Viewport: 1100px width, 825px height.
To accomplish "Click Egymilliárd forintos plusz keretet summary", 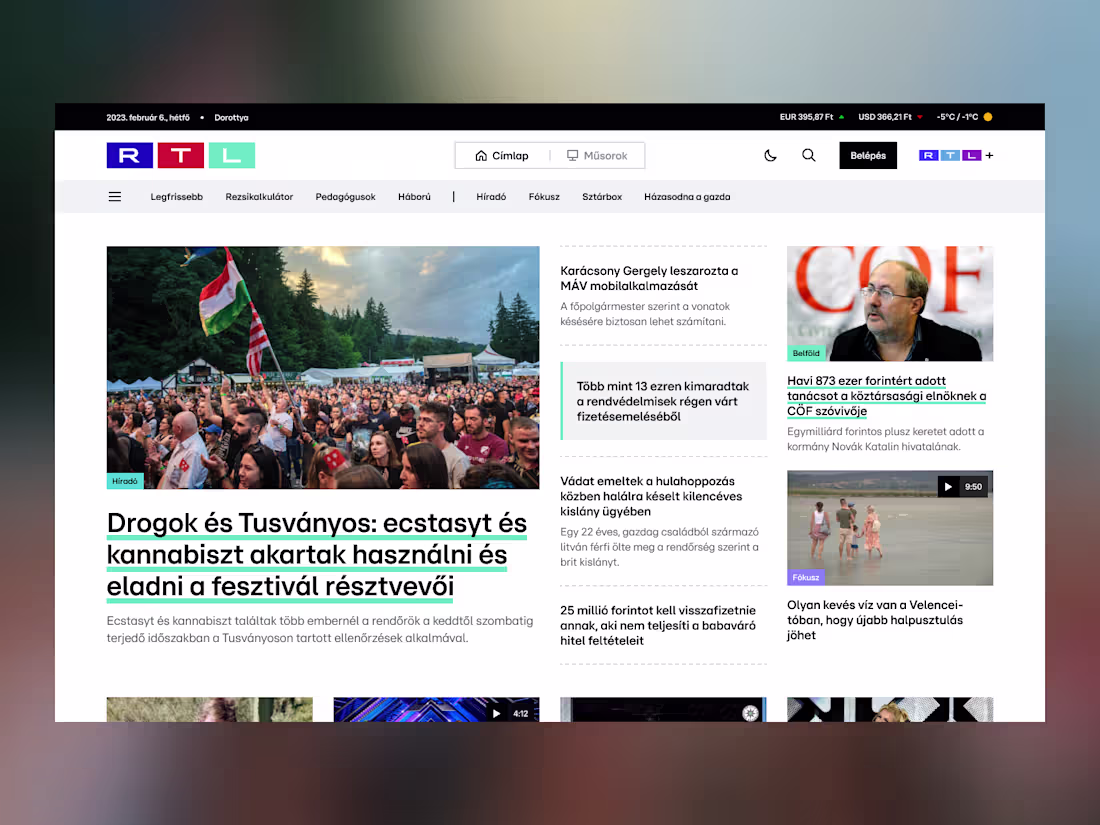I will [885, 439].
